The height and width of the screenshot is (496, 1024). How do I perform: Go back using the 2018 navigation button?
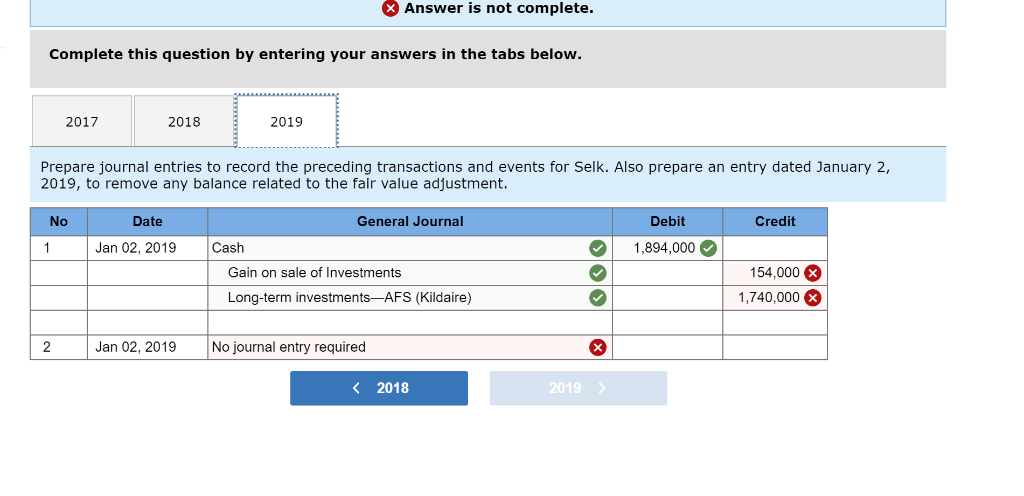379,388
